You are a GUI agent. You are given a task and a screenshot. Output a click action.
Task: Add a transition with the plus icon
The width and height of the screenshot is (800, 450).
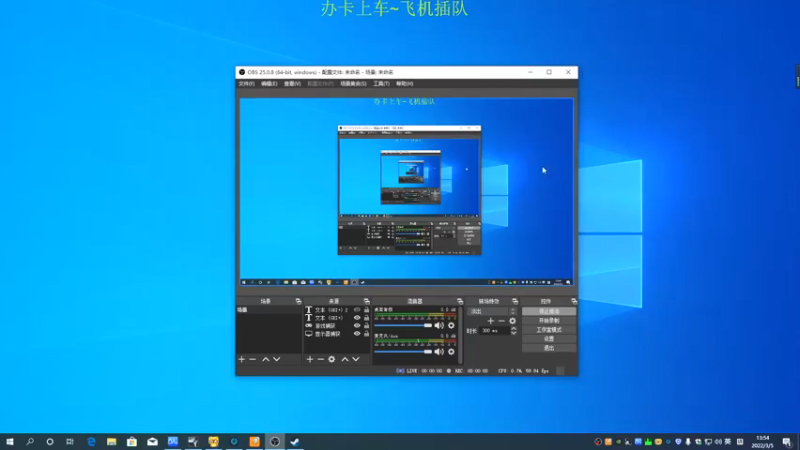tap(491, 321)
